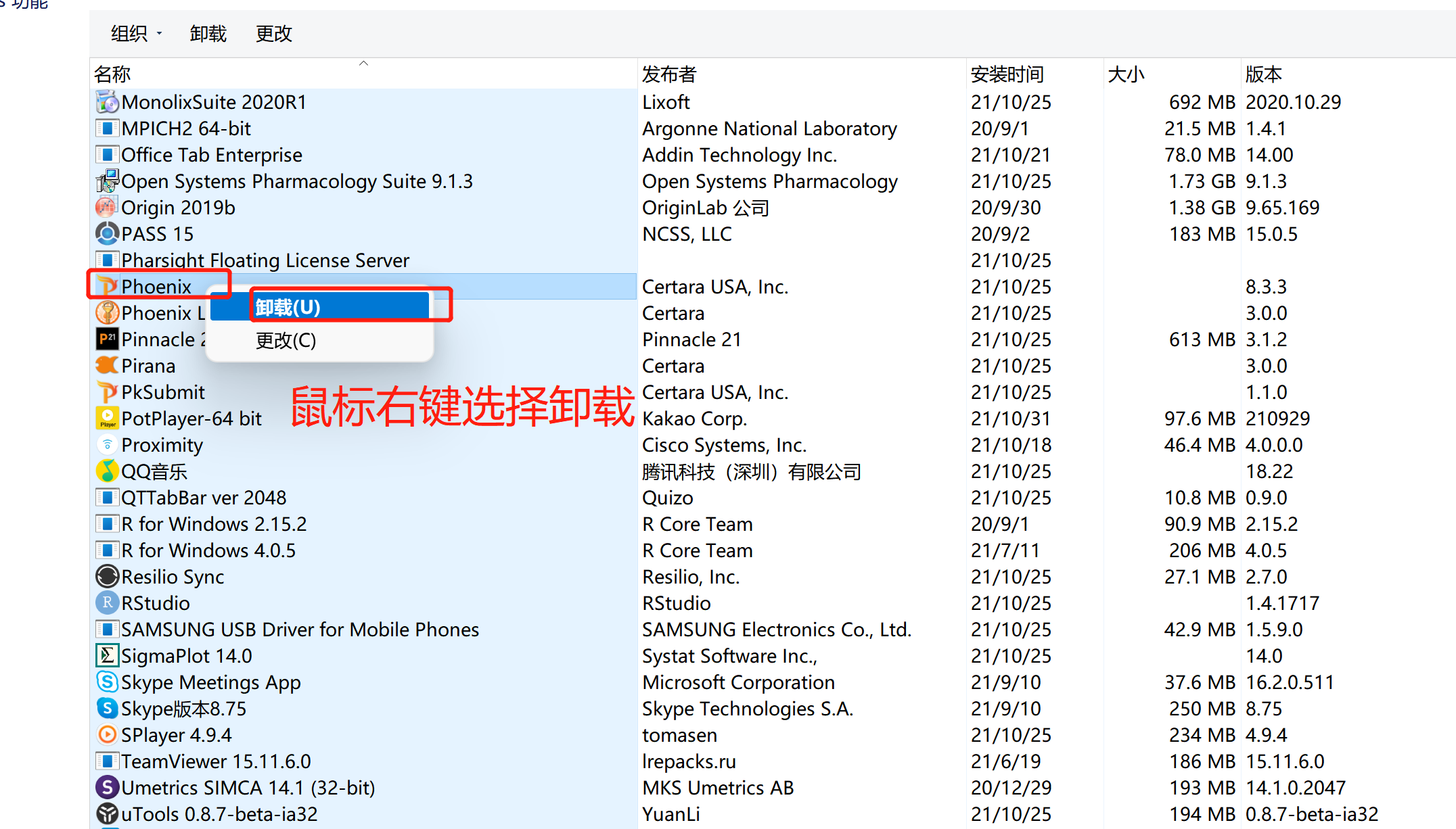1456x829 pixels.
Task: Click the 腾讯科技（深圳）有限公司 publisher cell
Action: click(752, 471)
